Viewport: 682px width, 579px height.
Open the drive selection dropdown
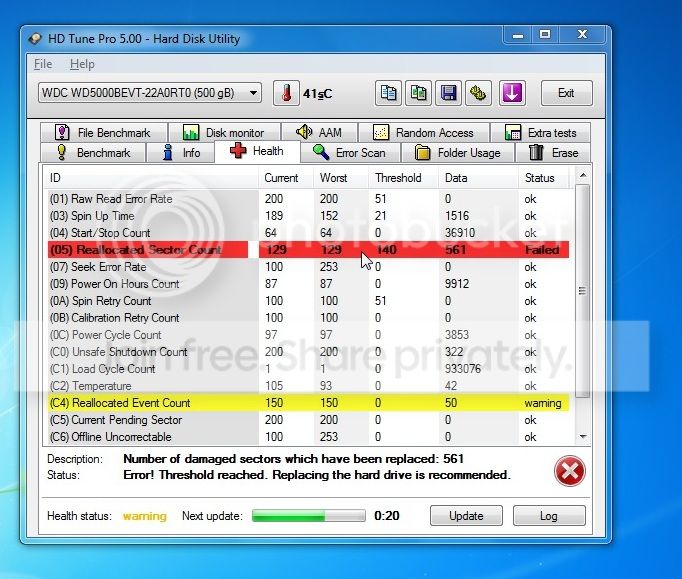(150, 93)
